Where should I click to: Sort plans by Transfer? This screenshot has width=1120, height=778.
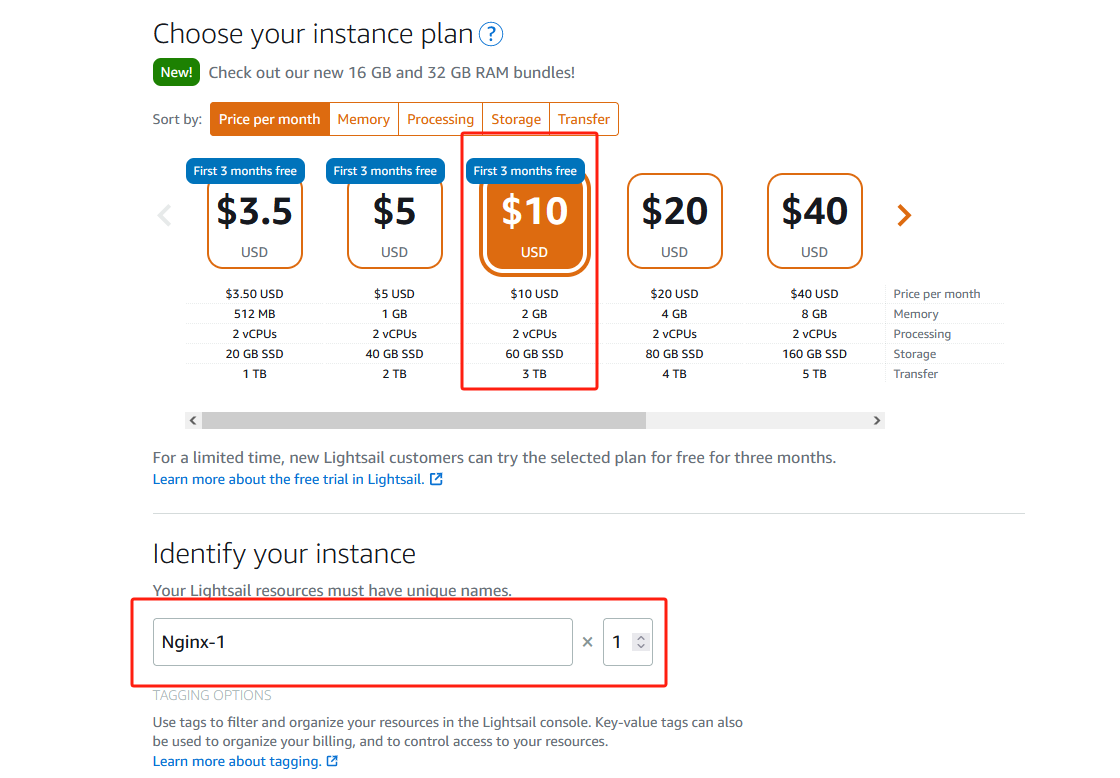584,119
